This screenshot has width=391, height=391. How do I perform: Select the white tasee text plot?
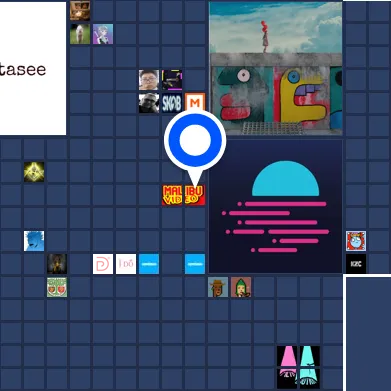(33, 68)
